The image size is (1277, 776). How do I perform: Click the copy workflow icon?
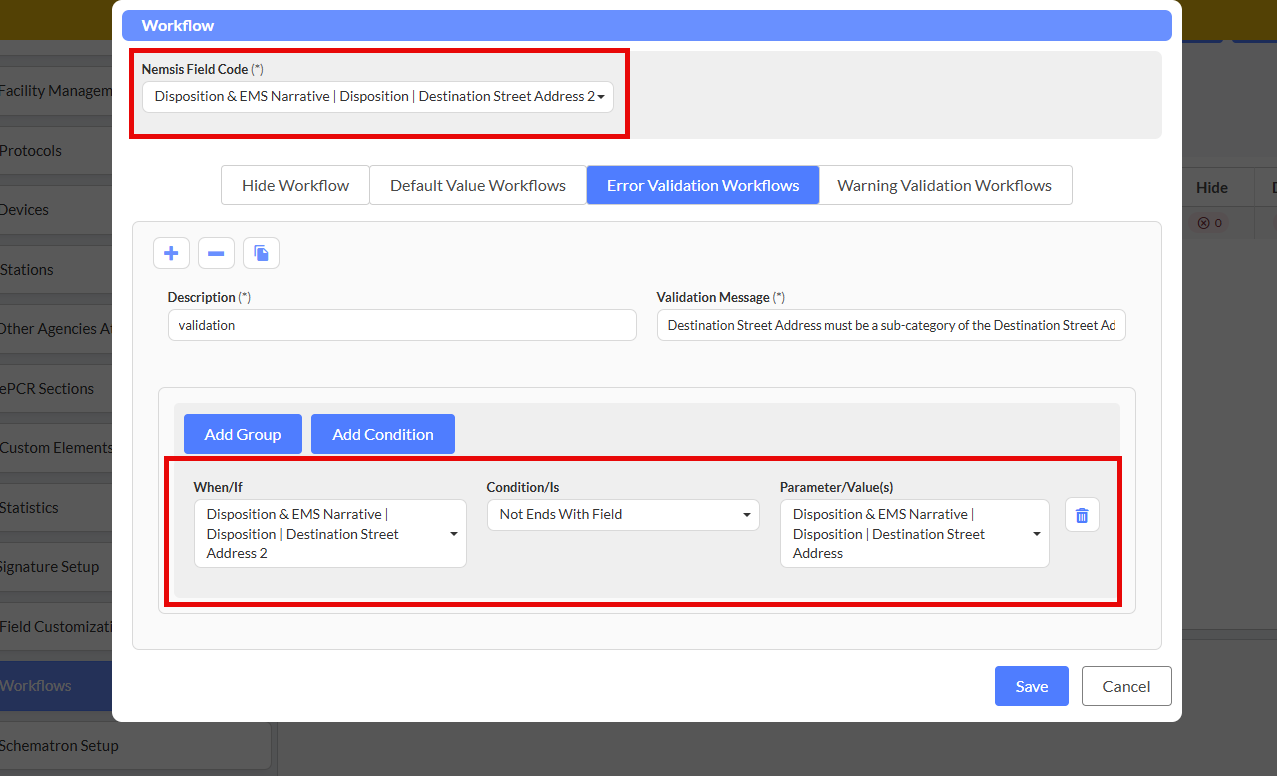[261, 253]
